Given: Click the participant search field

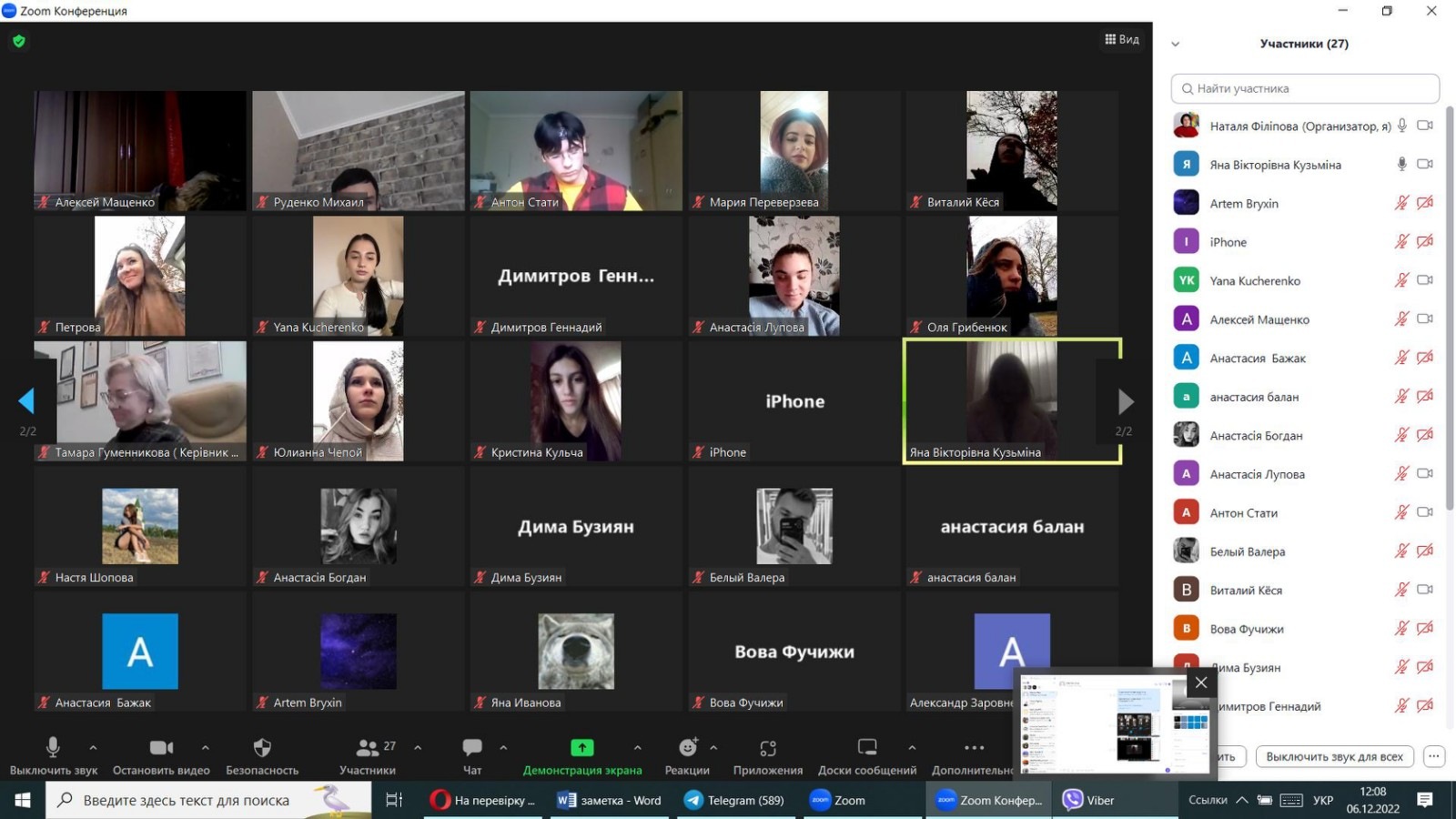Looking at the screenshot, I should [1305, 88].
